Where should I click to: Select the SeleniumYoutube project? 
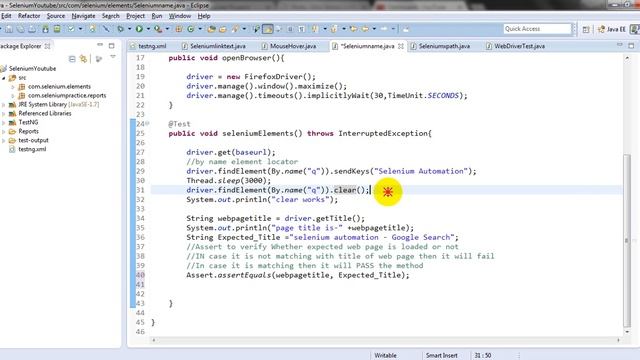(x=32, y=69)
